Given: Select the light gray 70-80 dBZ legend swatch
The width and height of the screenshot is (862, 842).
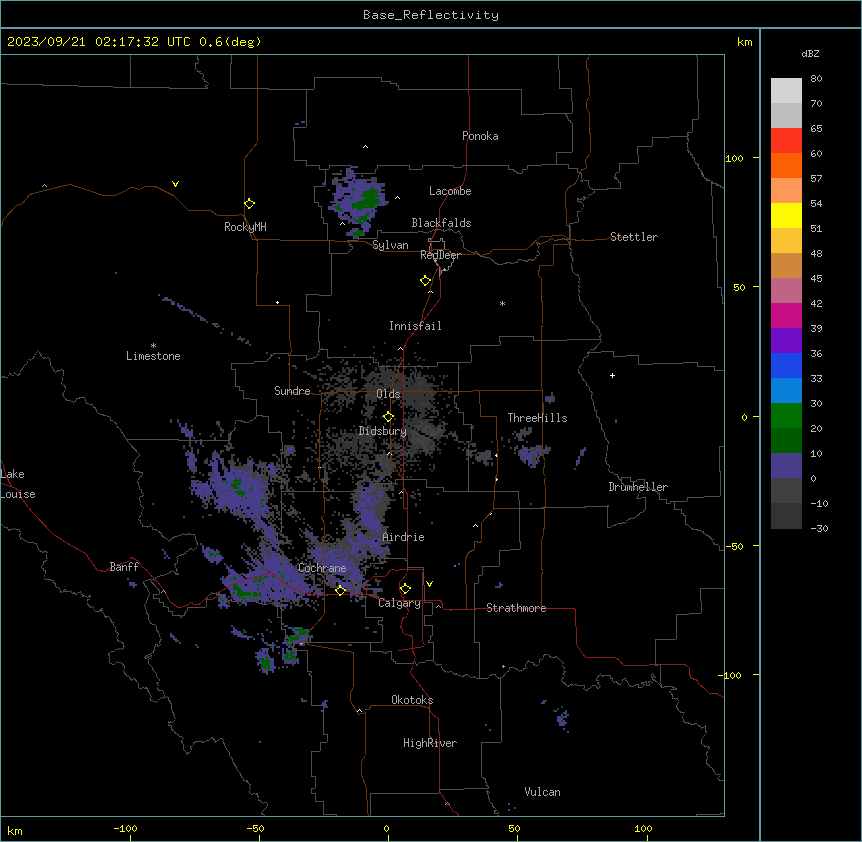Looking at the screenshot, I should click(x=786, y=91).
